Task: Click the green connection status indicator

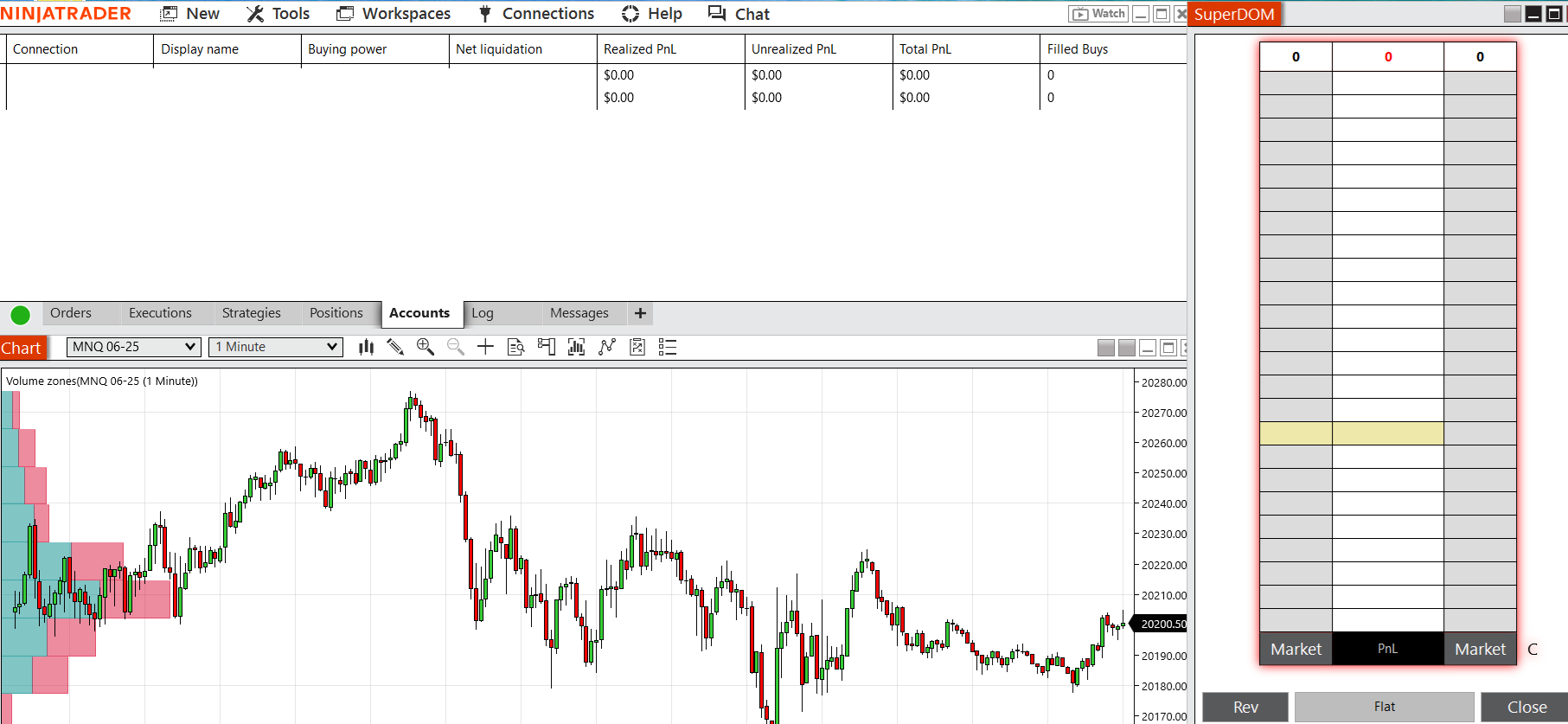Action: [x=21, y=315]
